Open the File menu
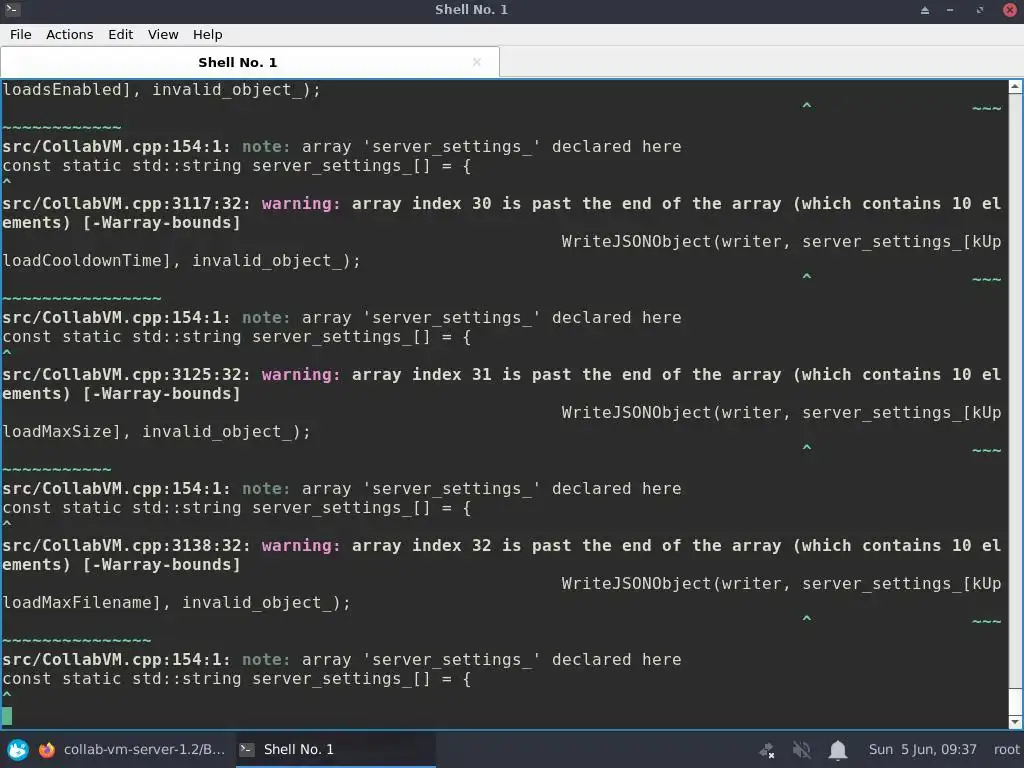The width and height of the screenshot is (1024, 768). tap(20, 35)
